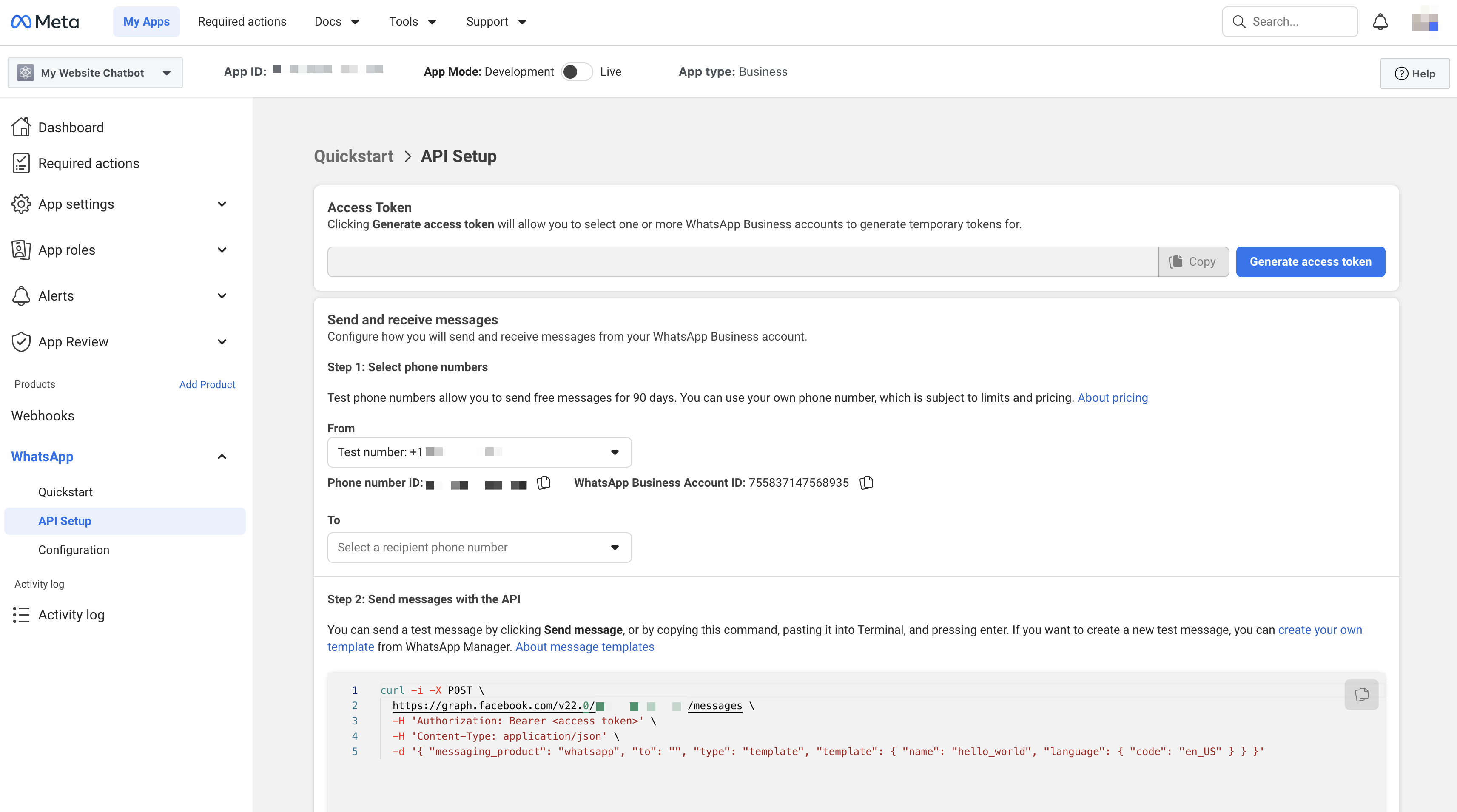Click the profile avatar thumbnail
1457x812 pixels.
tap(1424, 22)
